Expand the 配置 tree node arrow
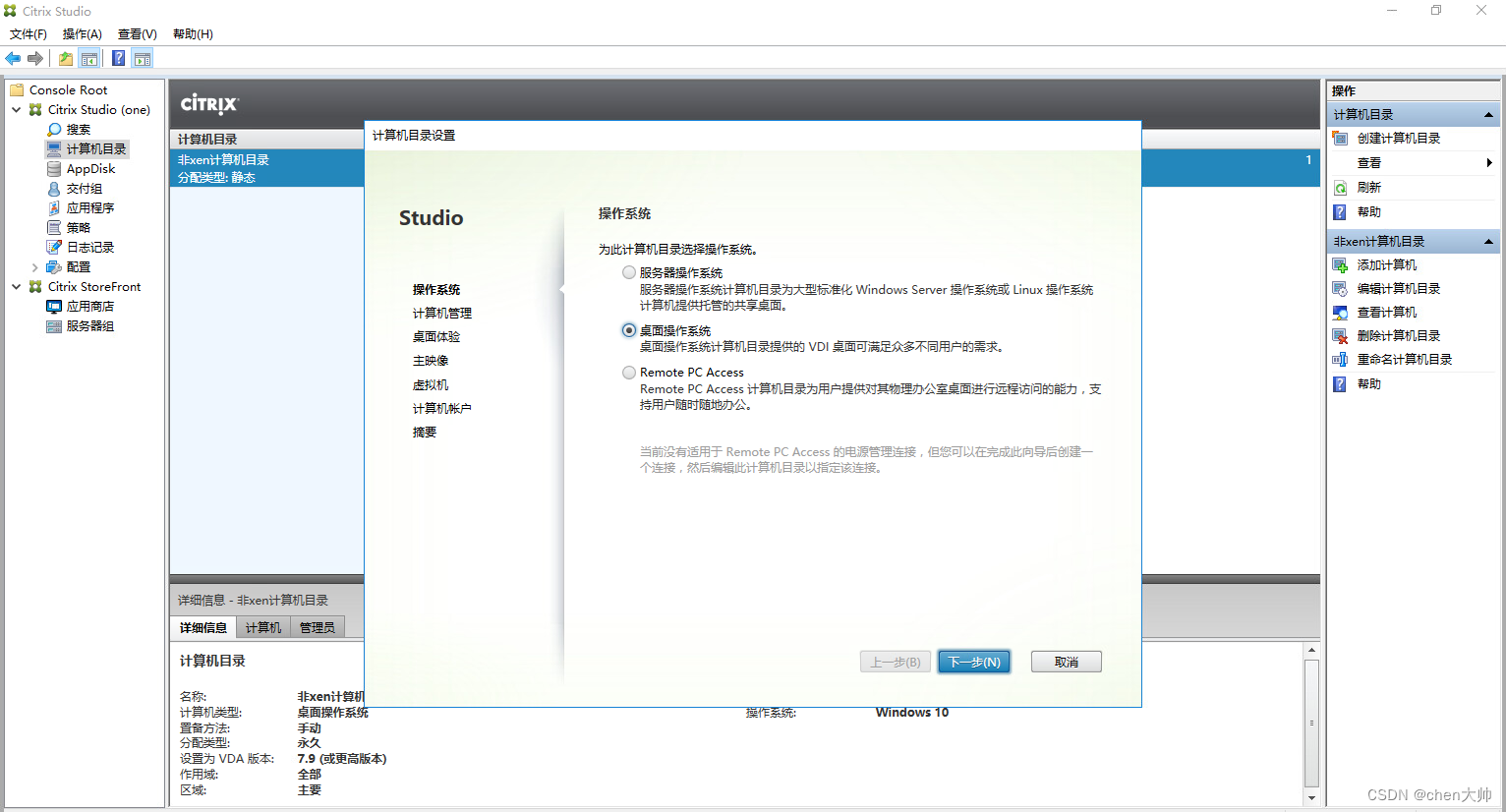Screen dimensions: 1506x812 (35, 267)
